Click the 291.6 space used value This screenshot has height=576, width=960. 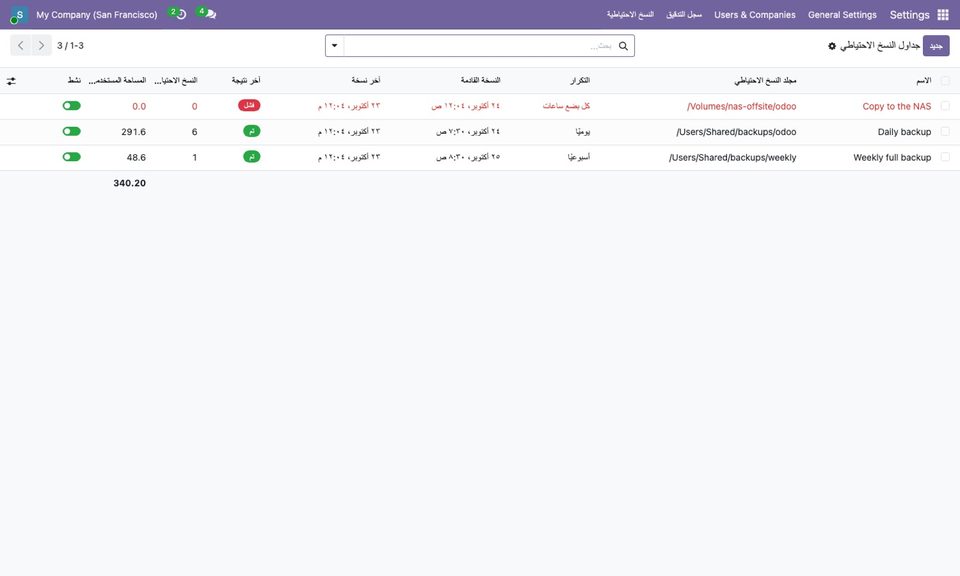click(133, 132)
